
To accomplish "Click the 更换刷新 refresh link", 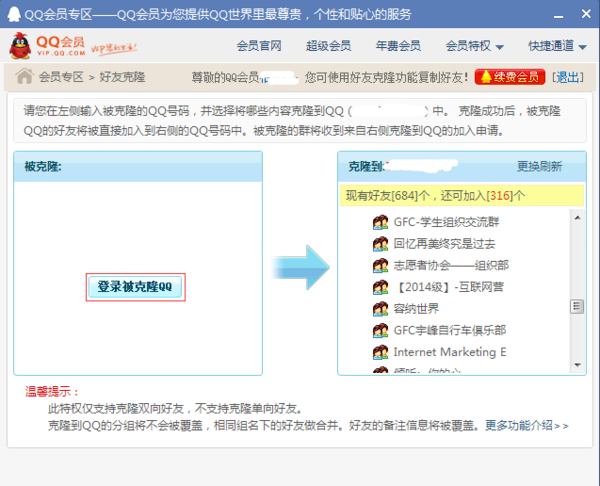I will (539, 166).
